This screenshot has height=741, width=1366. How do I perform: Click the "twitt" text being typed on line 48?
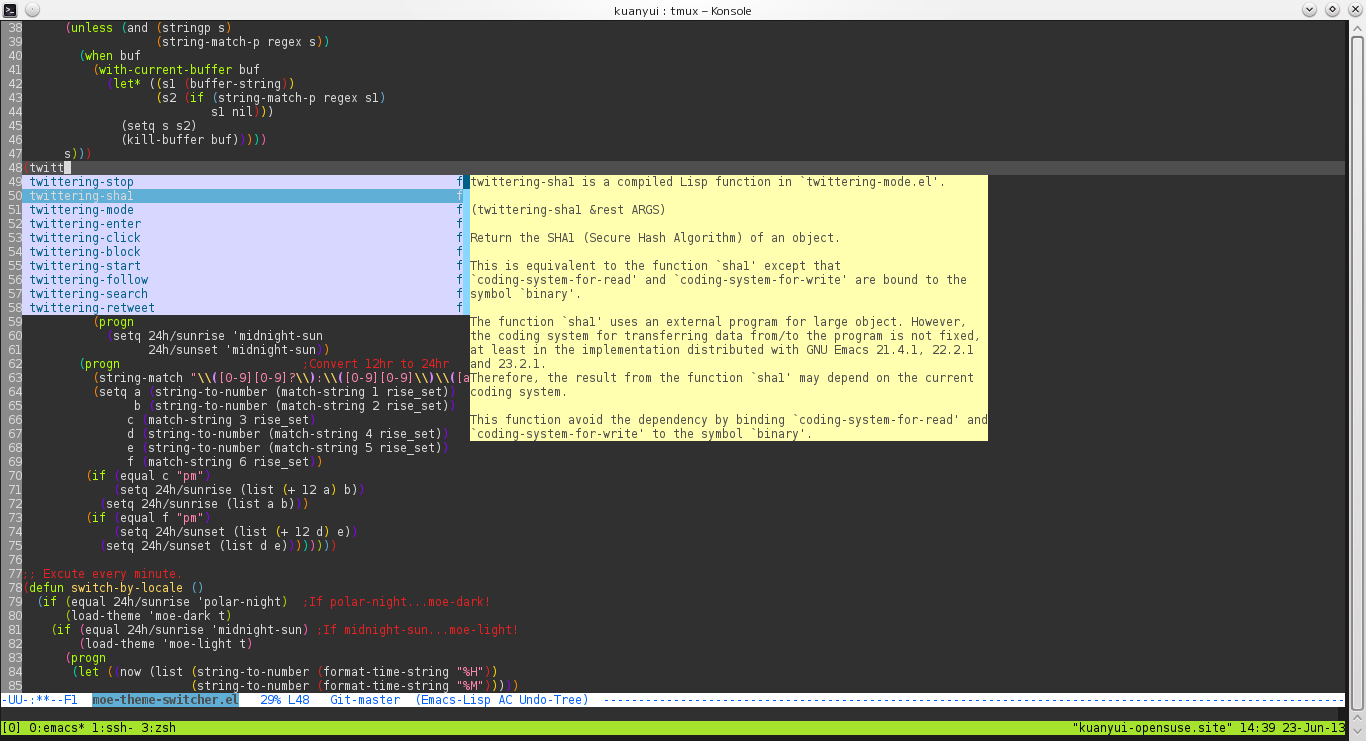click(46, 168)
